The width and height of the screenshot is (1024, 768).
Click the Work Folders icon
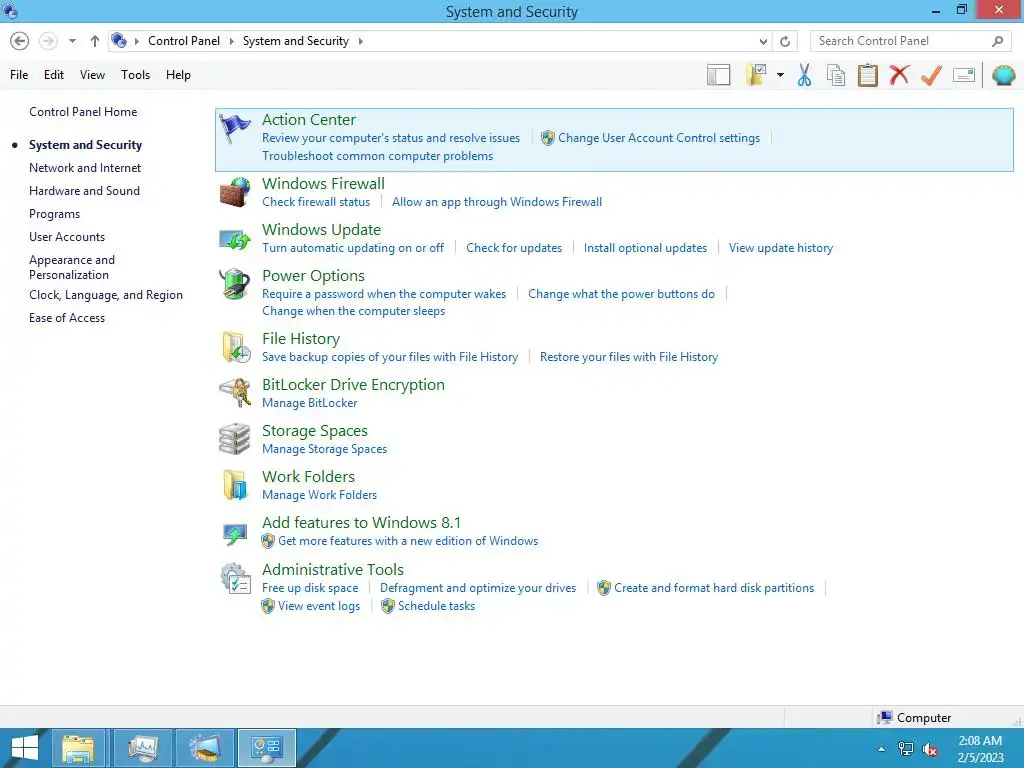pyautogui.click(x=234, y=485)
